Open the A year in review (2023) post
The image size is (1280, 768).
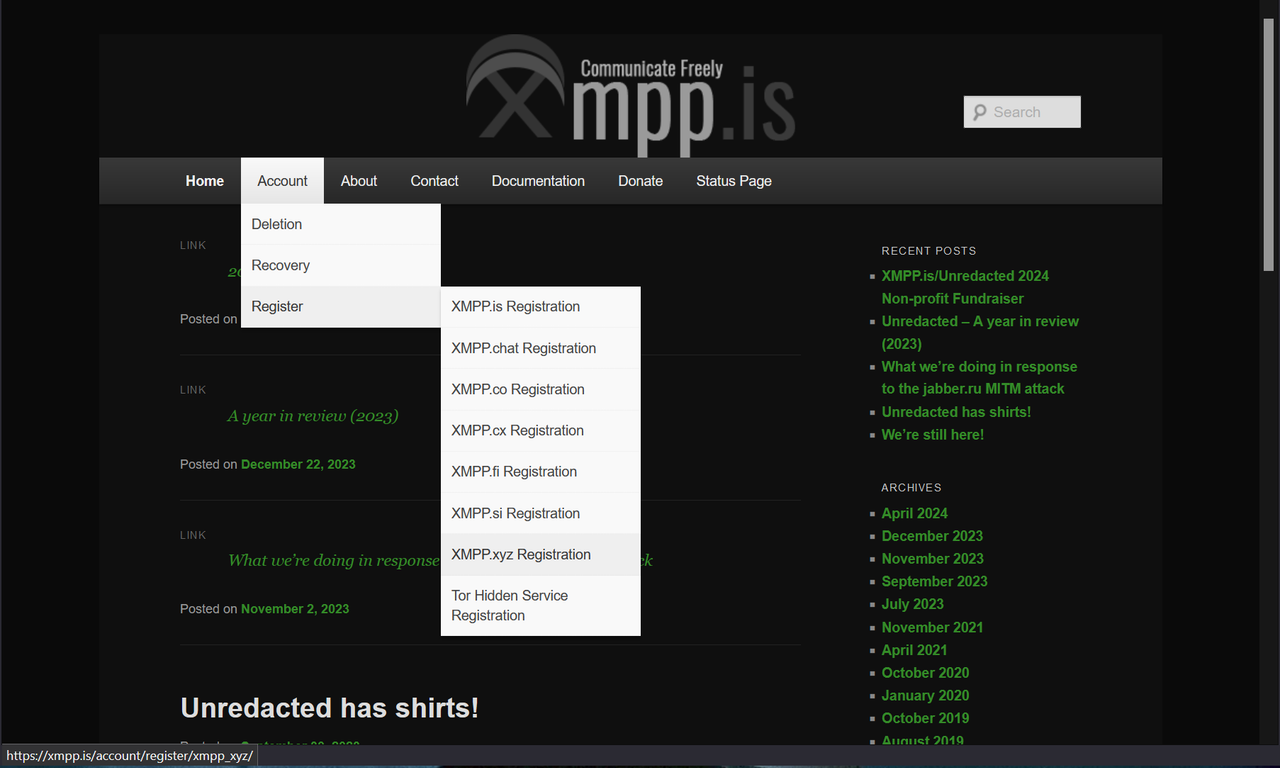313,416
